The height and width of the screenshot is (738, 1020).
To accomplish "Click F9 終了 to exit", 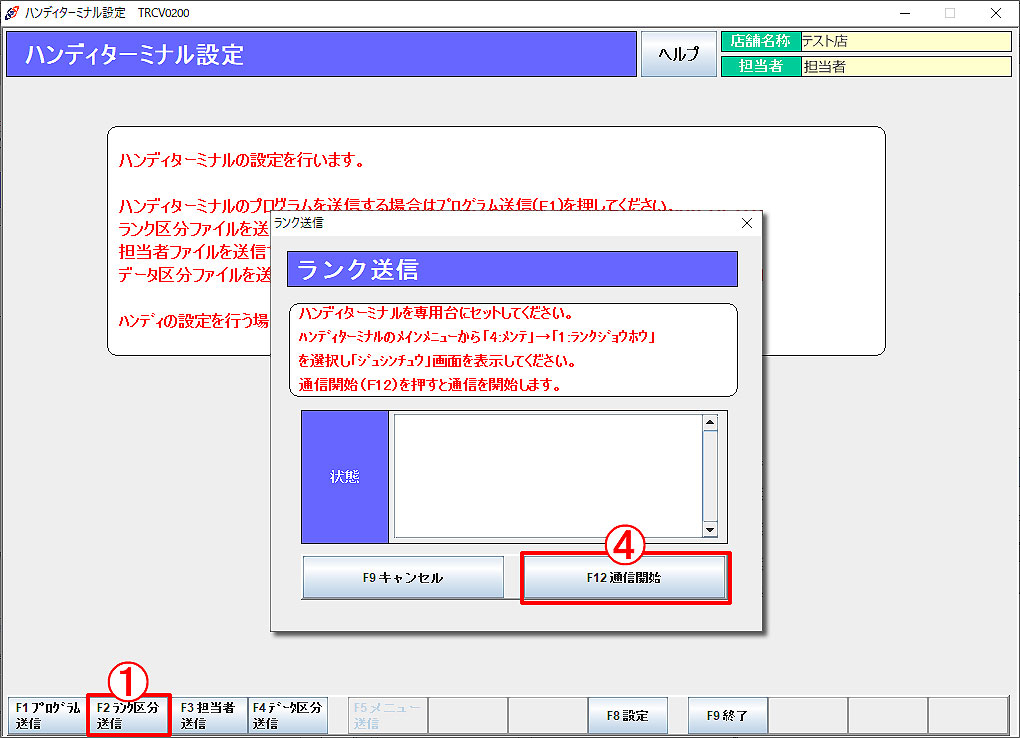I will pos(727,715).
